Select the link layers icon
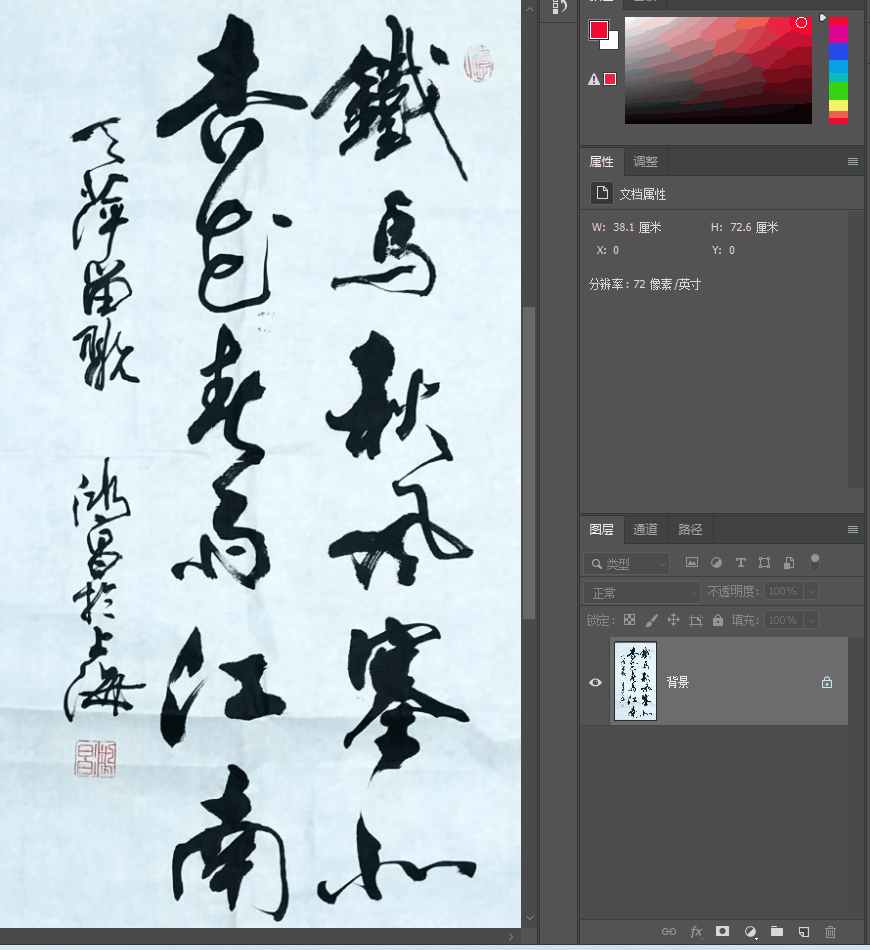This screenshot has height=950, width=870. click(668, 931)
